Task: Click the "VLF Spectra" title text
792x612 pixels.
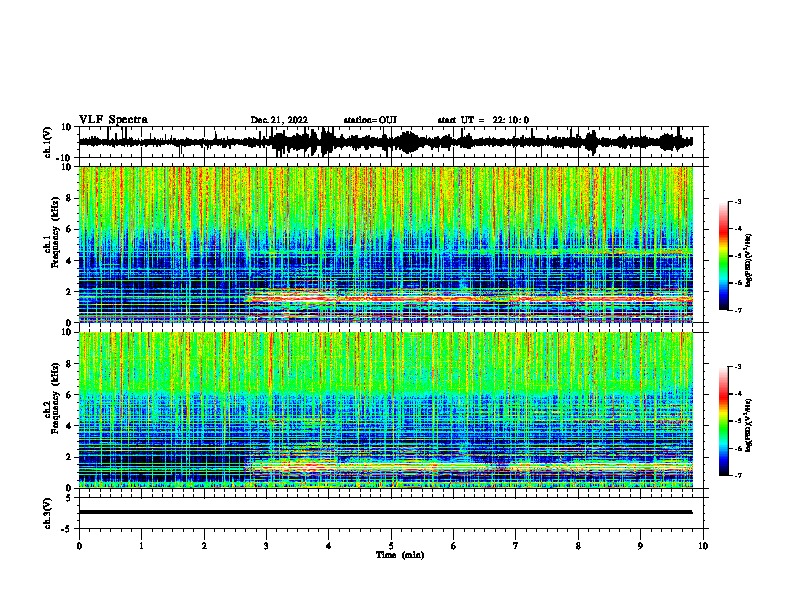Action: 113,120
